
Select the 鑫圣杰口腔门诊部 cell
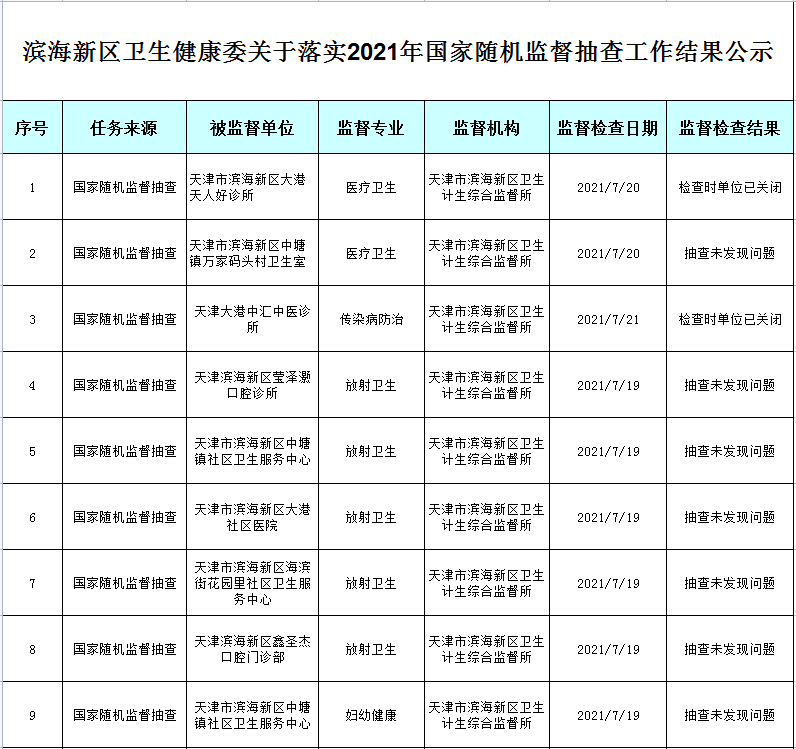[252, 649]
